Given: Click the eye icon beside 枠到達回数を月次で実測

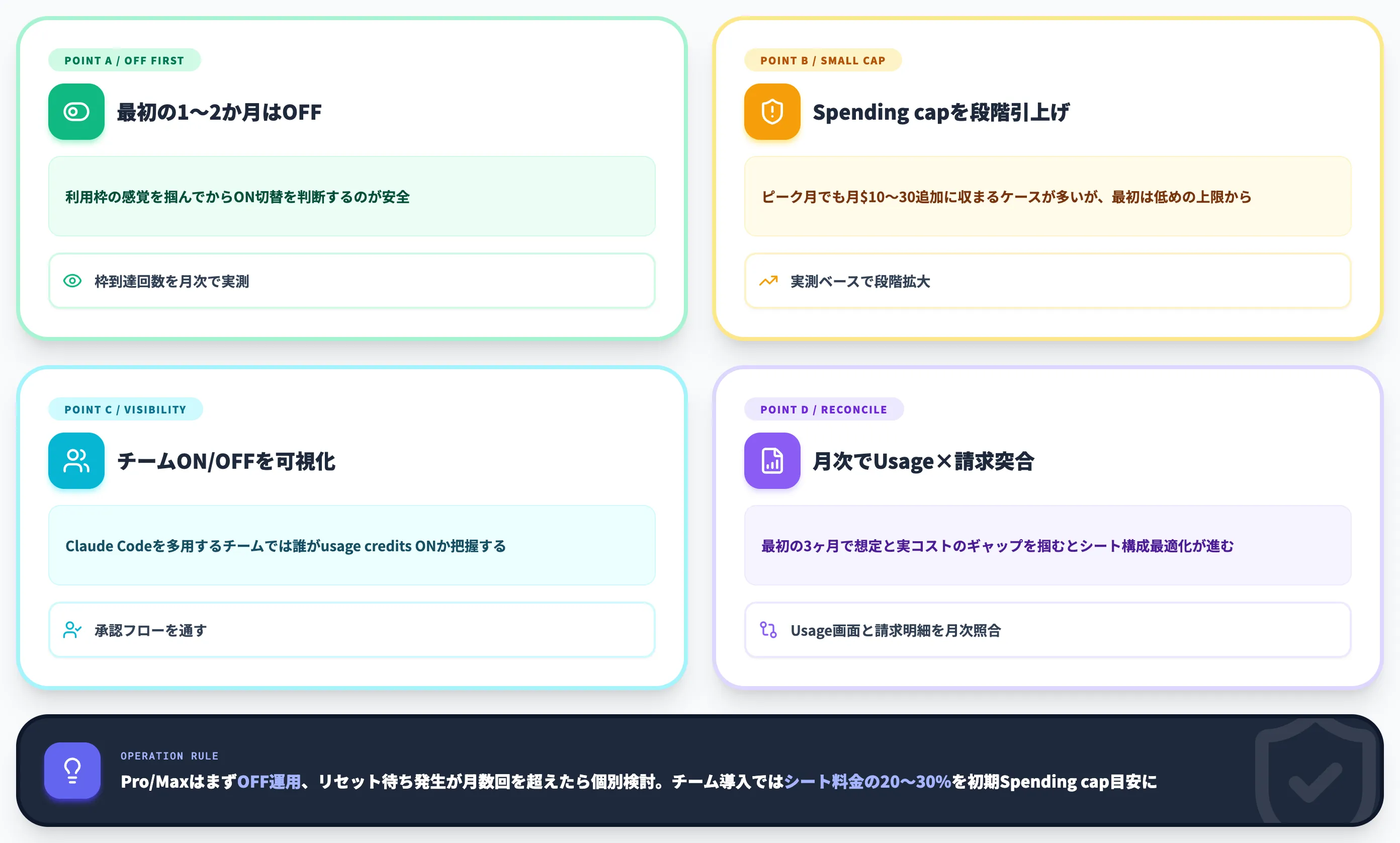Looking at the screenshot, I should [72, 281].
